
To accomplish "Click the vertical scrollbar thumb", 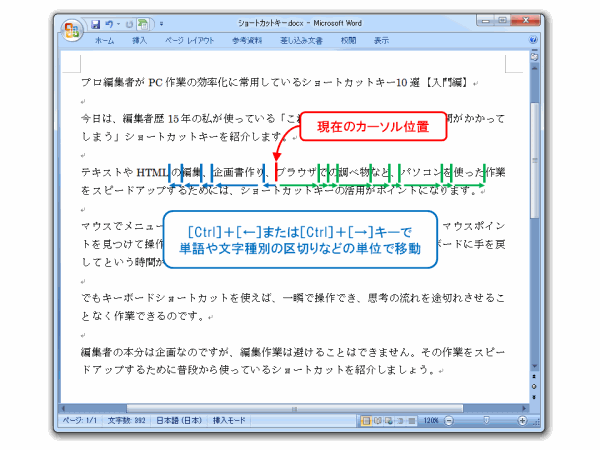I will (535, 160).
